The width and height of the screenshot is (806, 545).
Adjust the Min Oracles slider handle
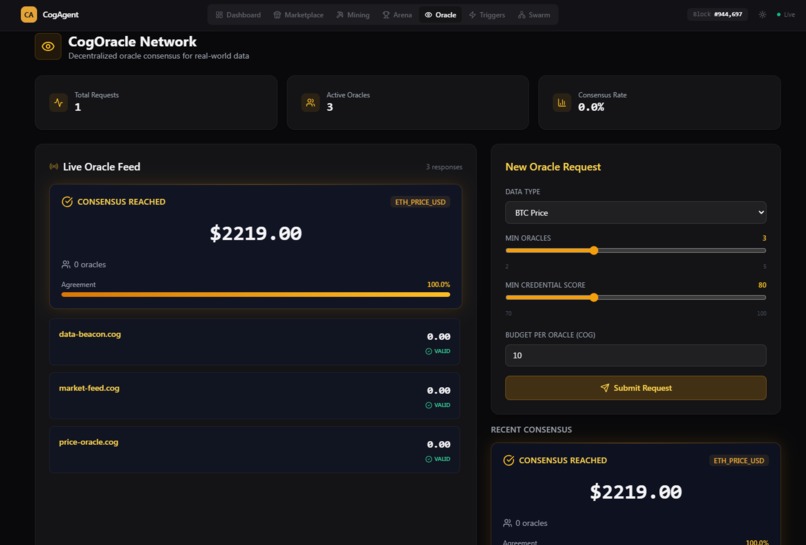click(594, 250)
